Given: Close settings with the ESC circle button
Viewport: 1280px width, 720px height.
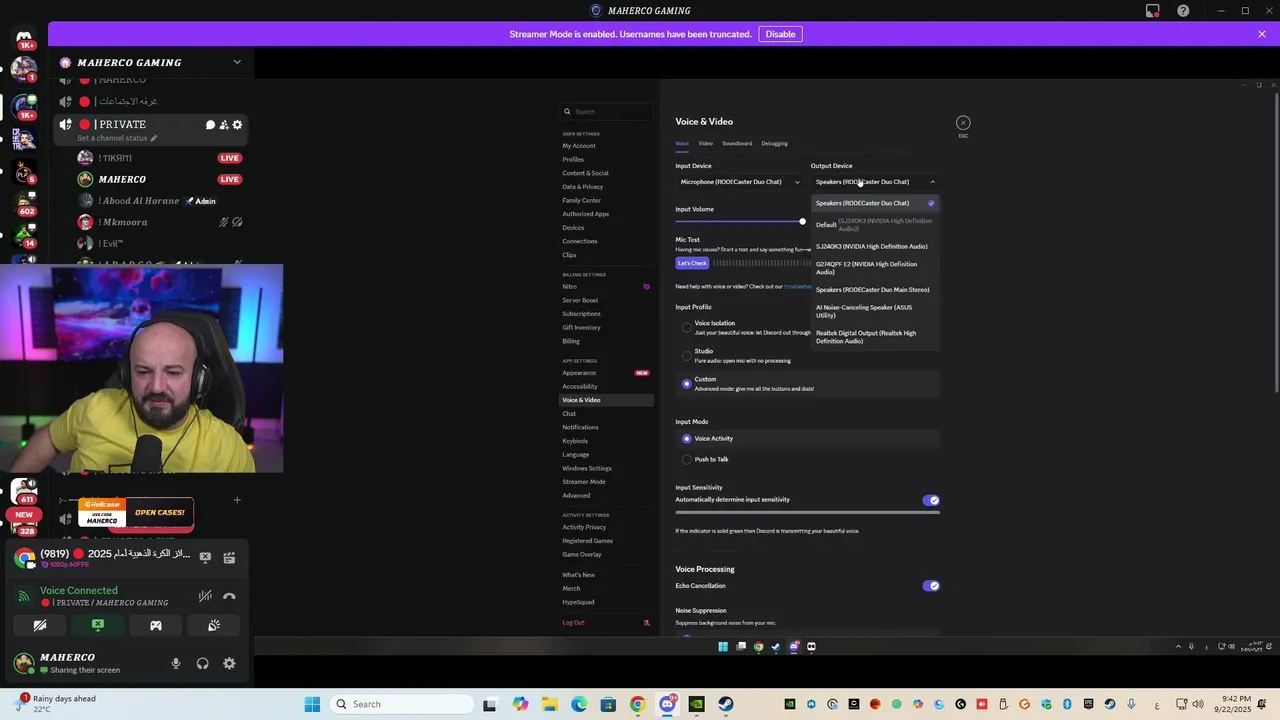Looking at the screenshot, I should tap(963, 123).
